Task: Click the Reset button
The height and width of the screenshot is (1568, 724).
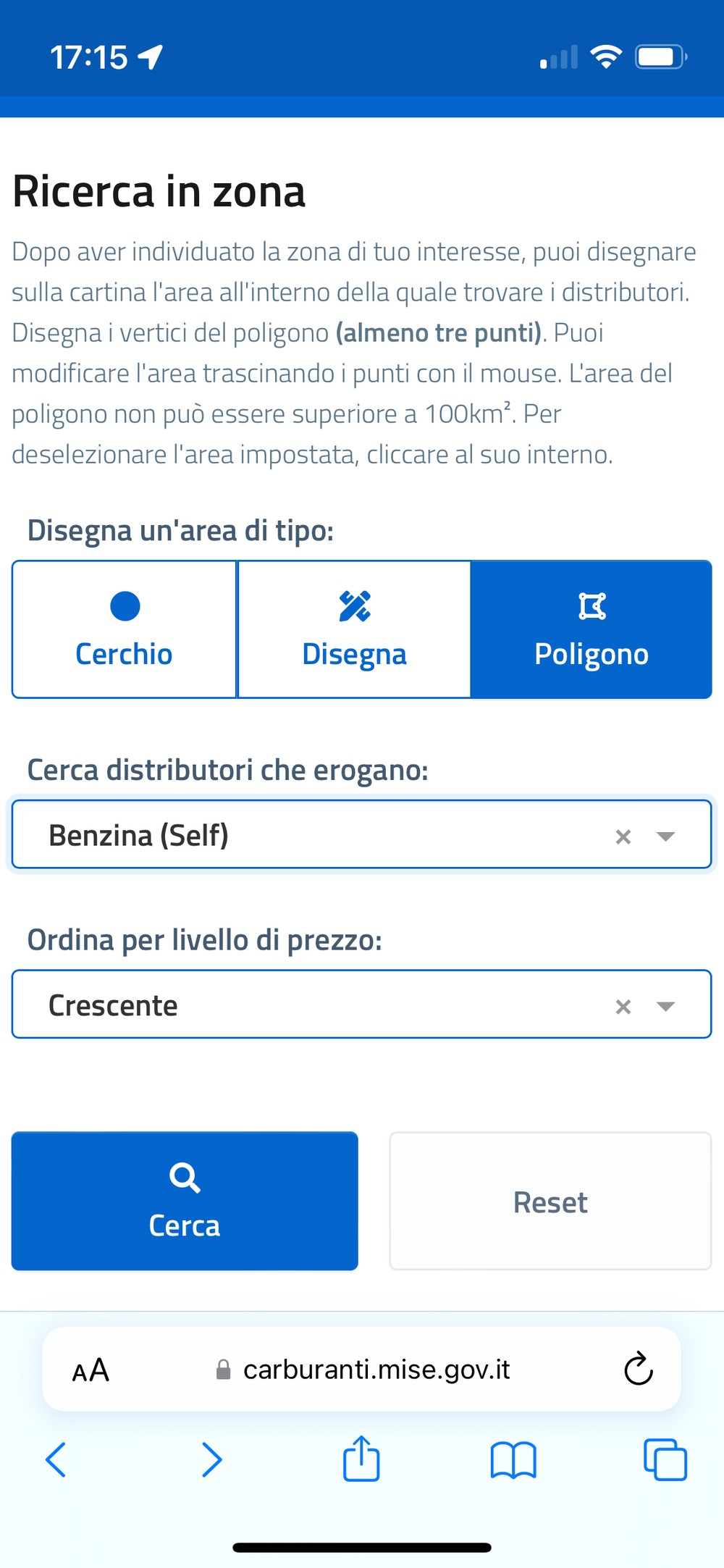Action: point(551,1201)
